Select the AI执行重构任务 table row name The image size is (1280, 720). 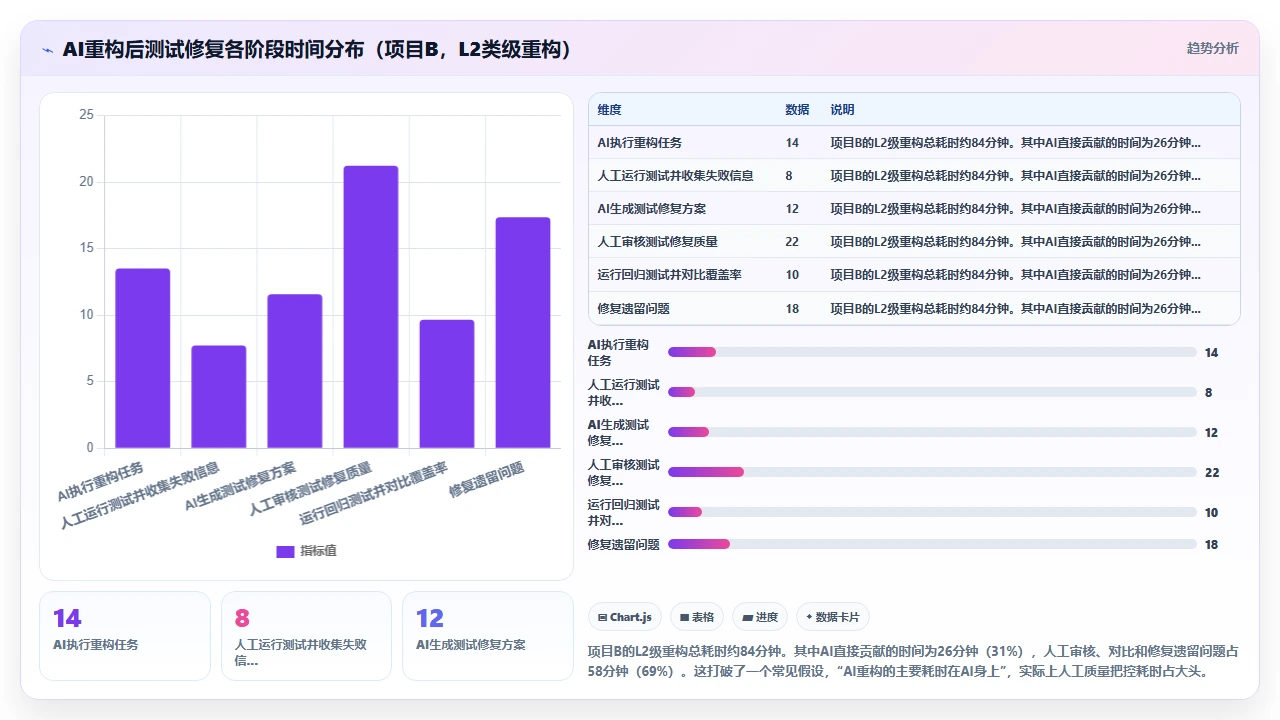tap(640, 143)
